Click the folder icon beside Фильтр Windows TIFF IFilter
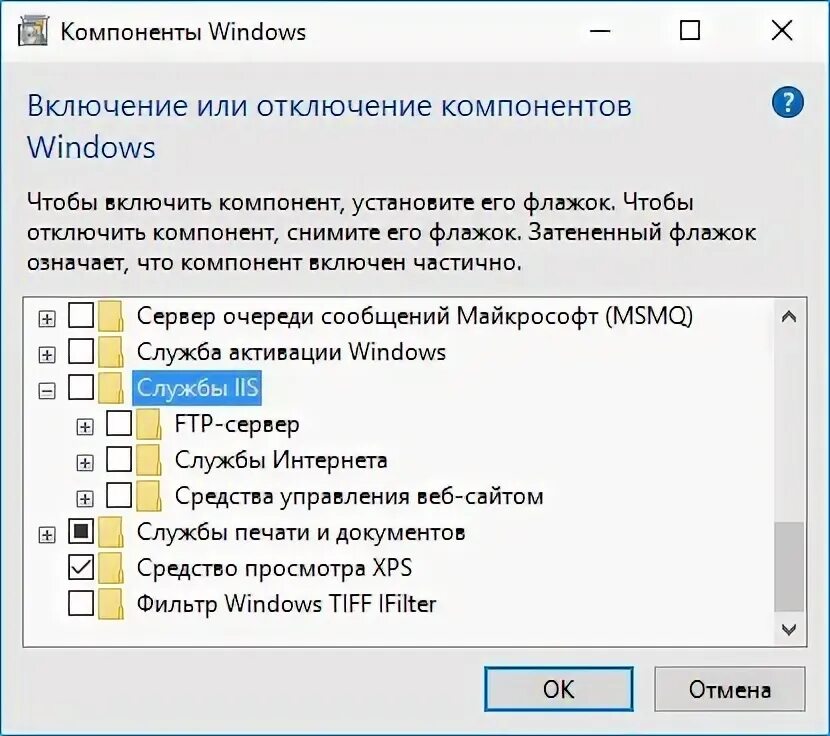This screenshot has height=736, width=830. 111,604
